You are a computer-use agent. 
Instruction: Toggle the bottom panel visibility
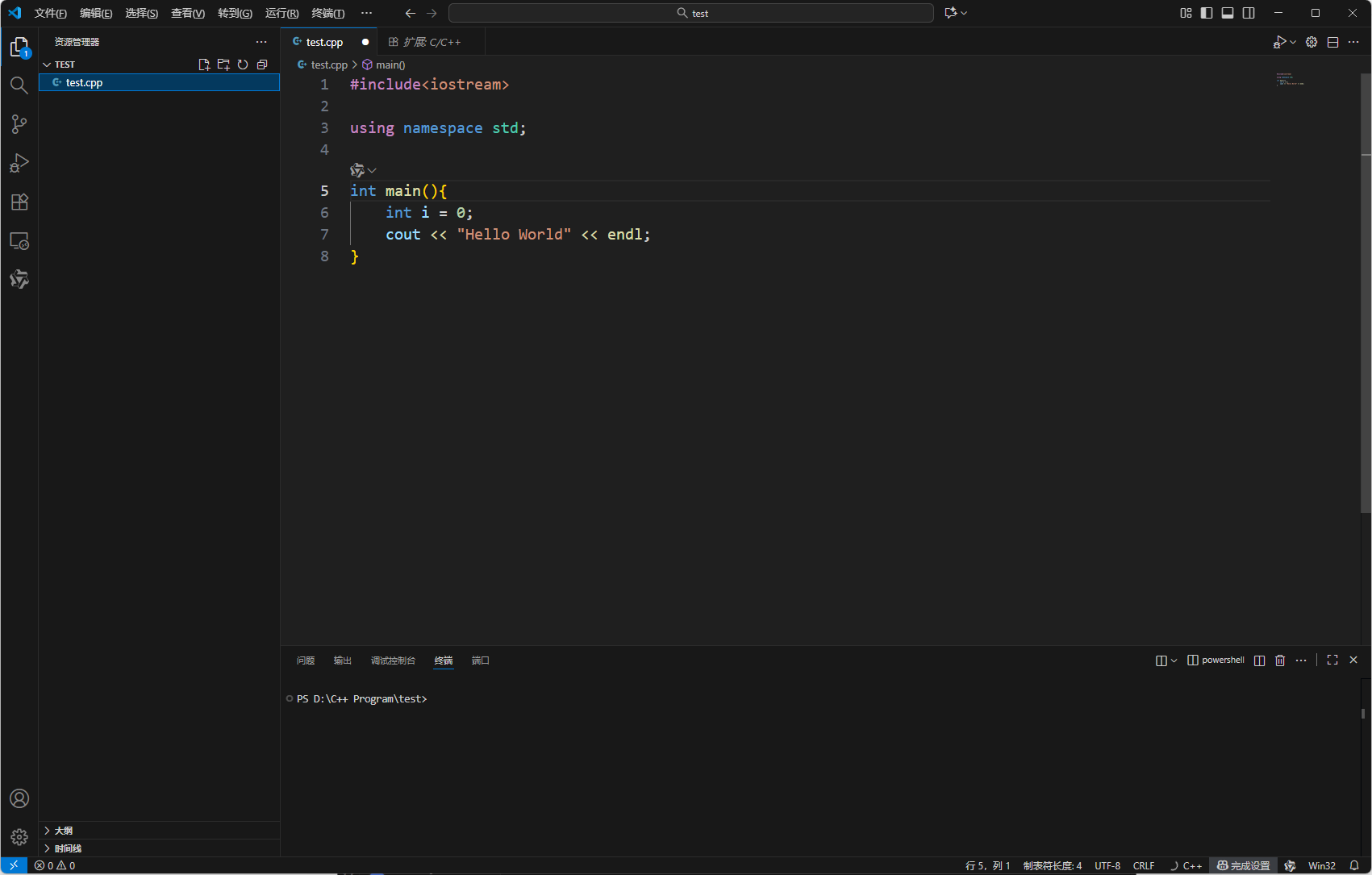pos(1228,13)
